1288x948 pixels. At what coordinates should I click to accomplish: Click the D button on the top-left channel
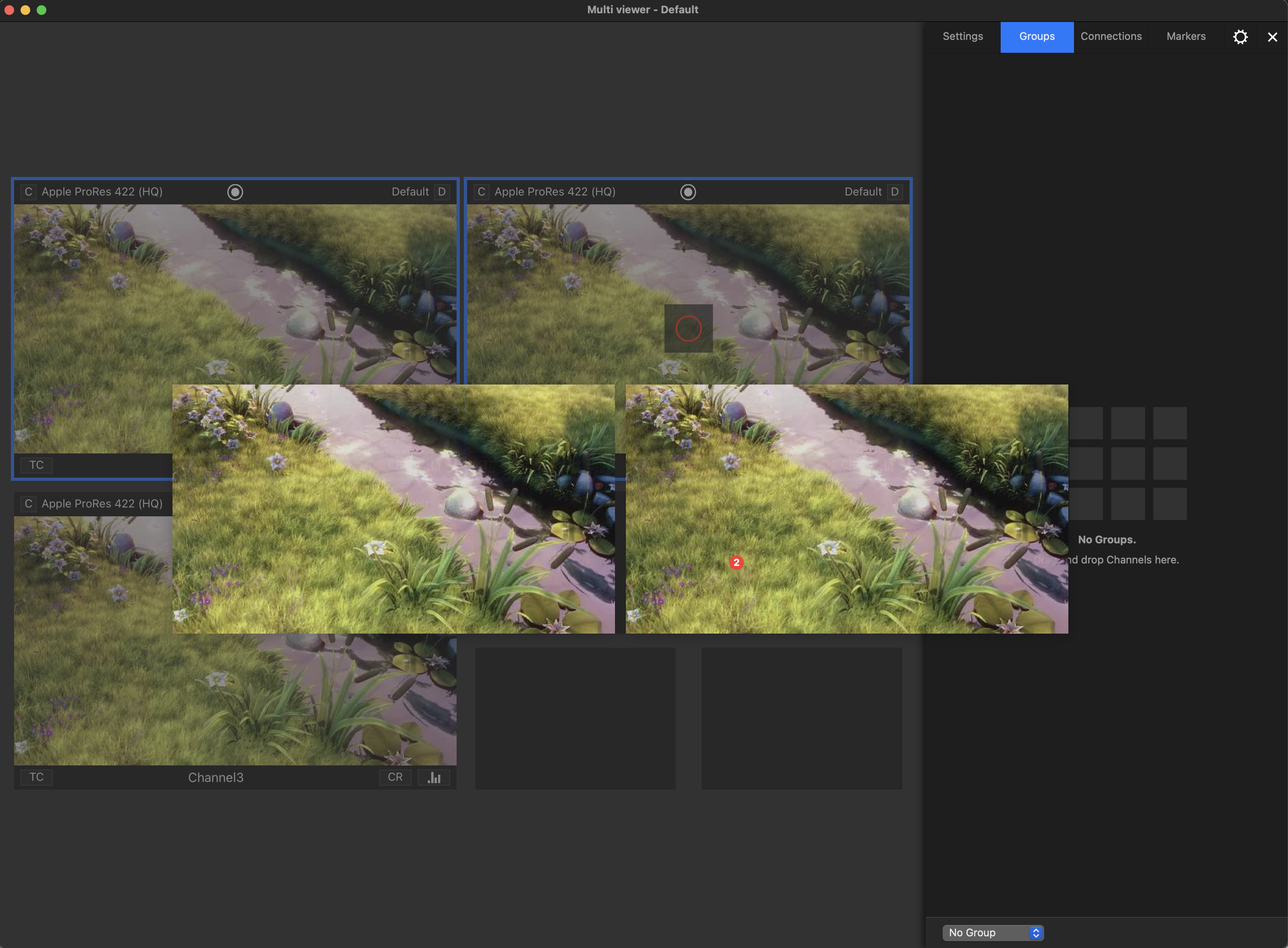point(442,192)
